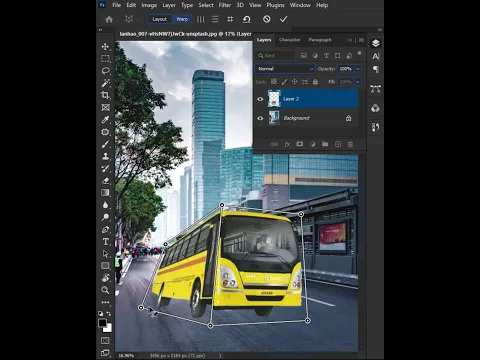Add a layer mask

pyautogui.click(x=300, y=144)
